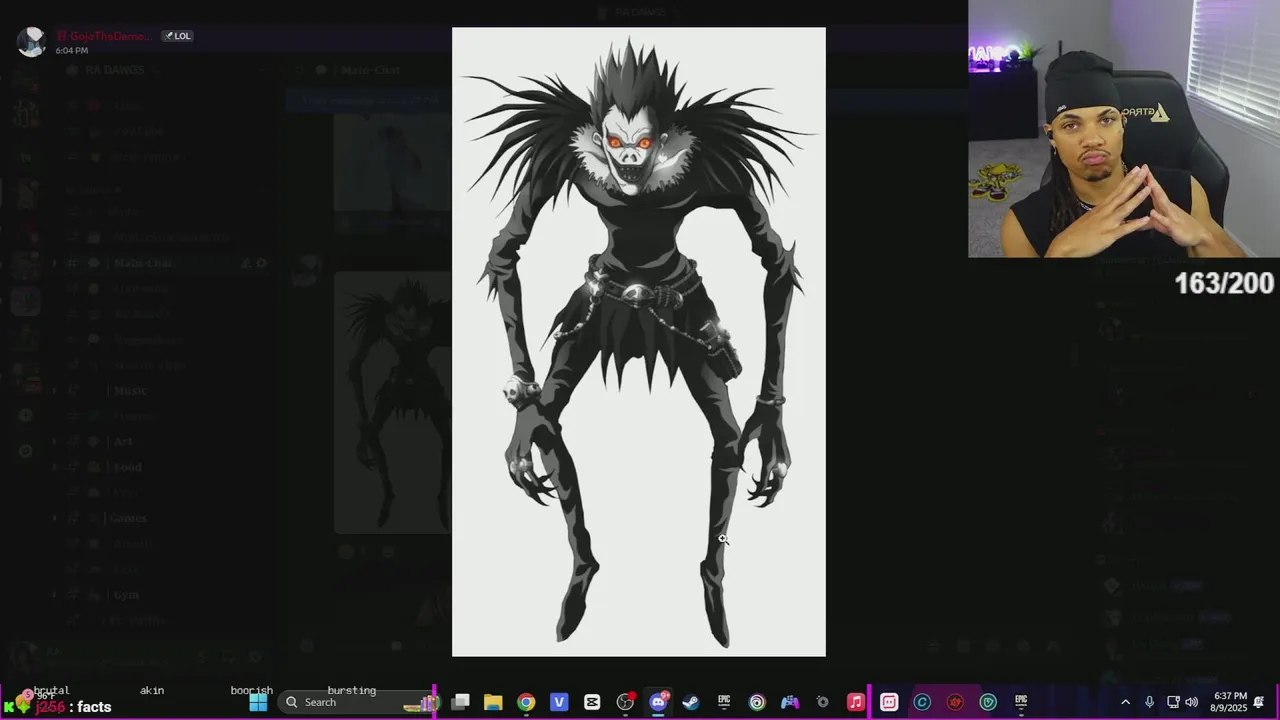Switch to Discord taskbar icon
The image size is (1280, 720).
(658, 702)
